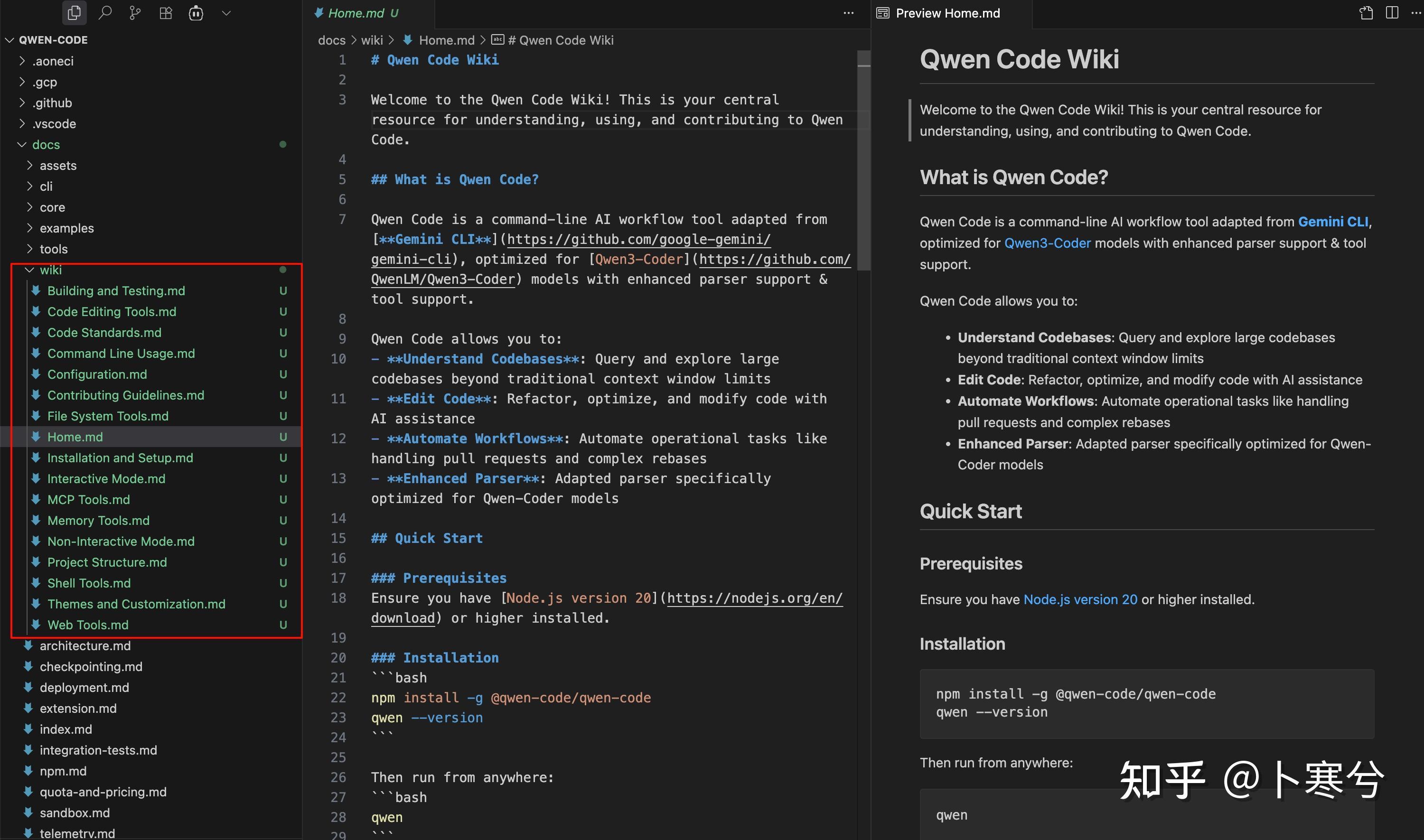Open the Extensions view icon
1424x840 pixels.
[x=165, y=12]
